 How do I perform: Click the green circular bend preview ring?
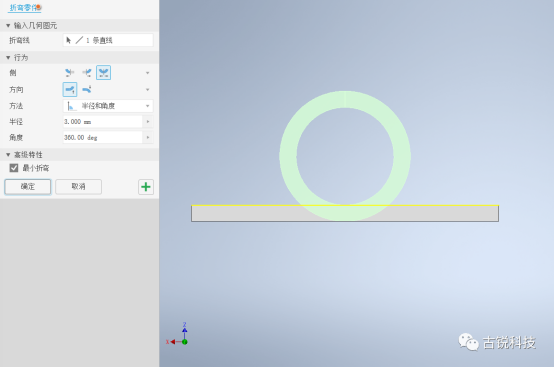[x=345, y=100]
